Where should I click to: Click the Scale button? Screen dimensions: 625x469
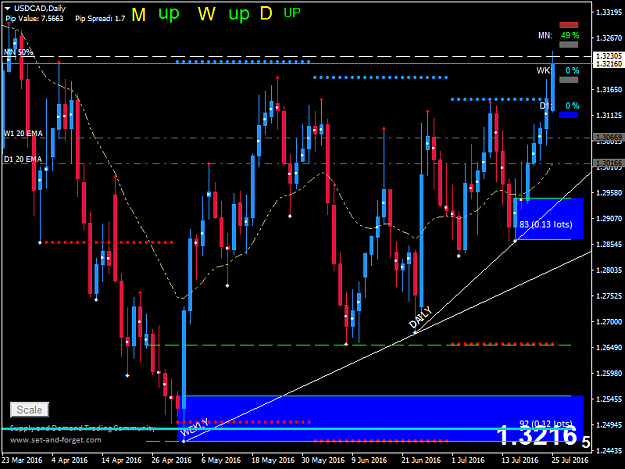click(x=29, y=410)
